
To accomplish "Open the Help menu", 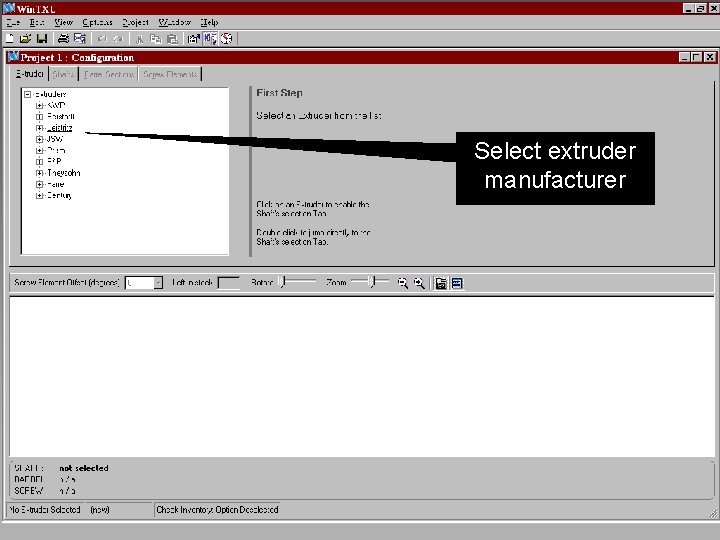I will (209, 22).
